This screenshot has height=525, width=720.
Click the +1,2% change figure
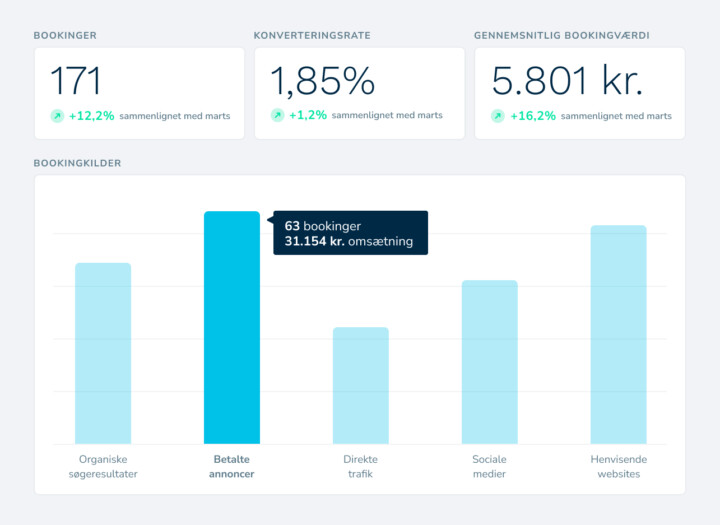308,115
